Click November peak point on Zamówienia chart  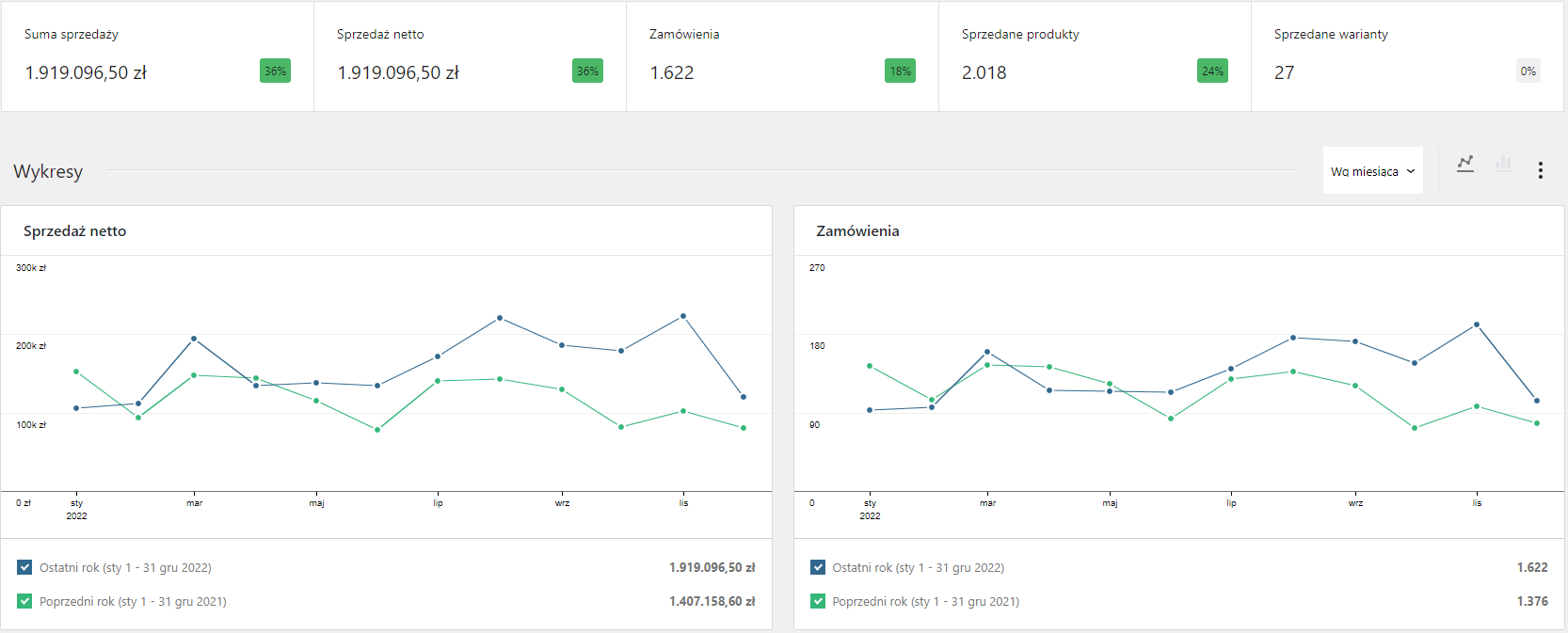(1477, 324)
